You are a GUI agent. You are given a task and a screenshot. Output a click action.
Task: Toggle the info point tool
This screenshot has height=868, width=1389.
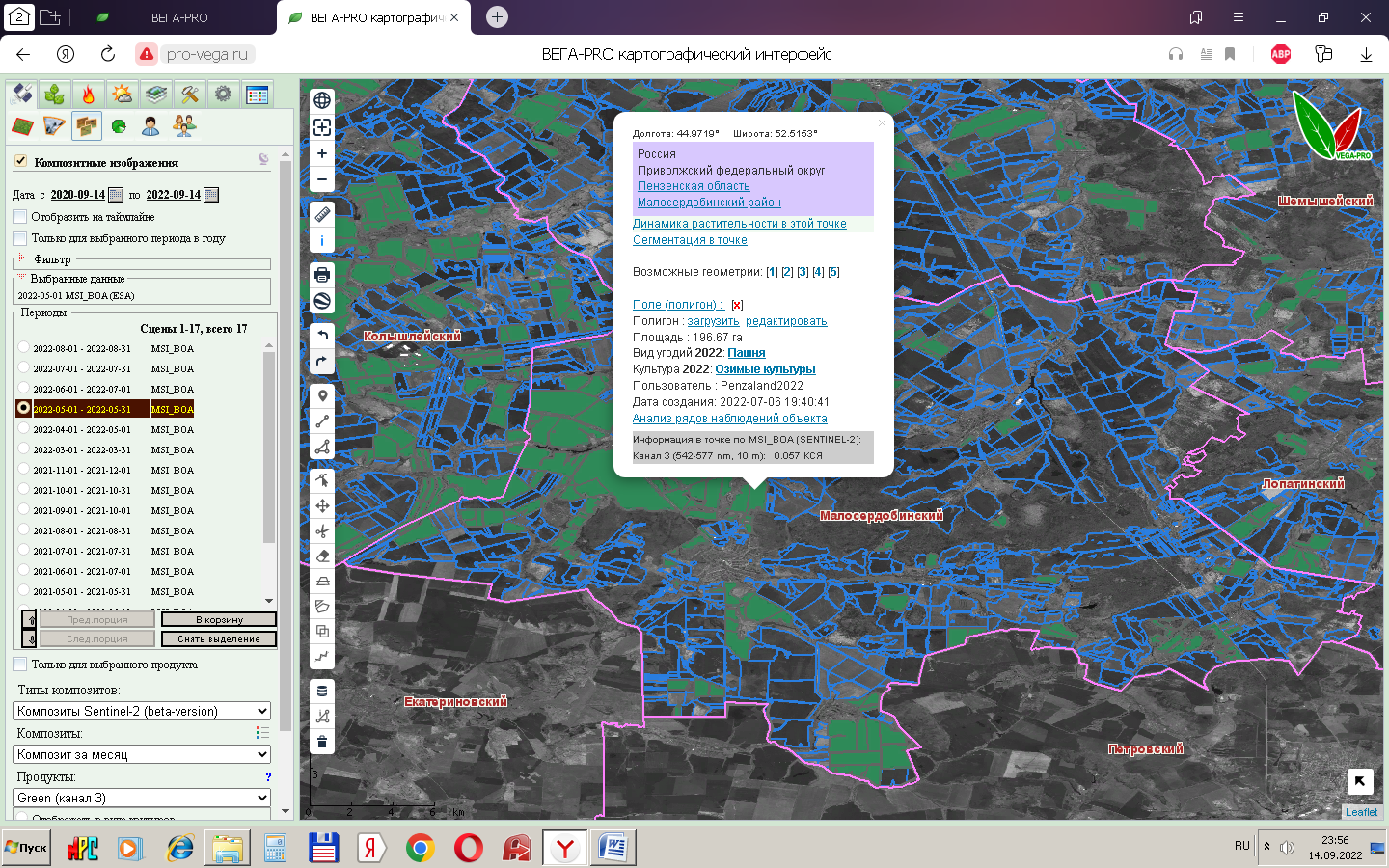[322, 241]
